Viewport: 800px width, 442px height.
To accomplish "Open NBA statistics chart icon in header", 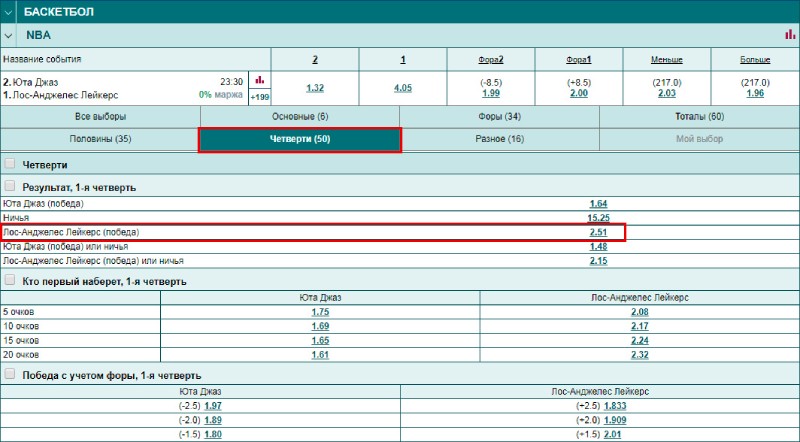I will (790, 34).
